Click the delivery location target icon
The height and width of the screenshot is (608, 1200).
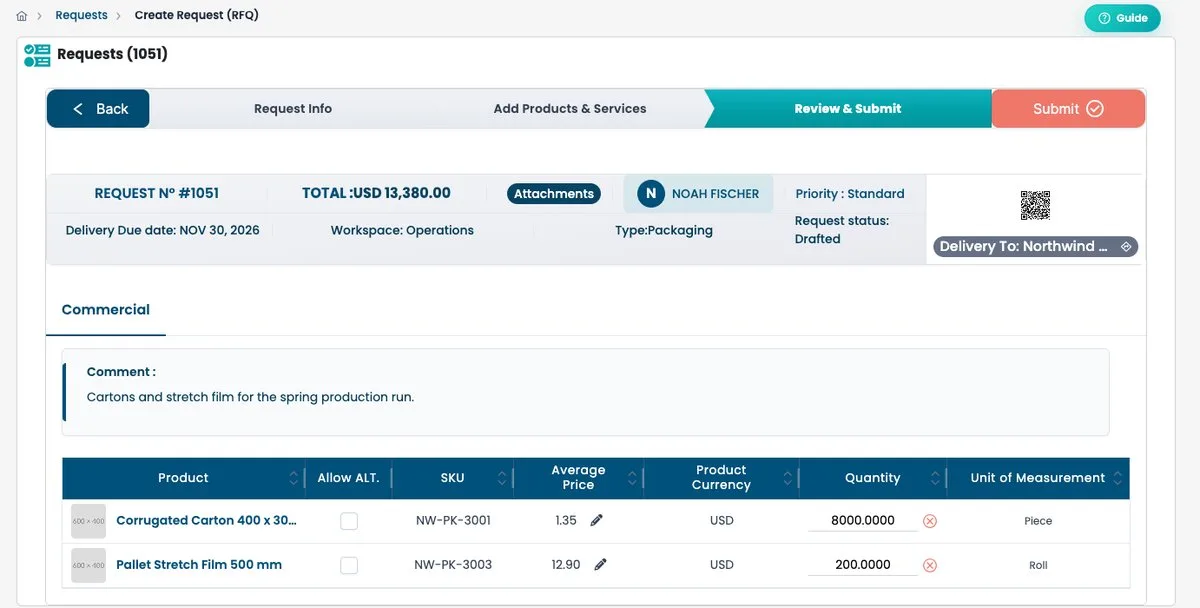pos(1126,246)
